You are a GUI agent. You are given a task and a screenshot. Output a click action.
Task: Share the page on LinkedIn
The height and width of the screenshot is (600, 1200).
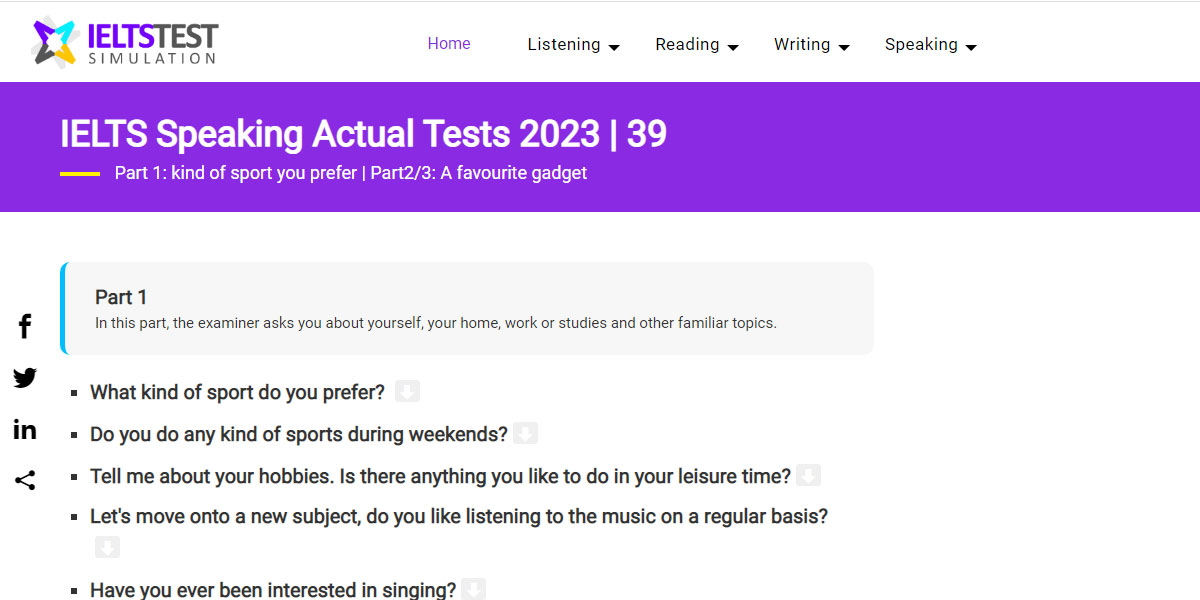pyautogui.click(x=24, y=428)
